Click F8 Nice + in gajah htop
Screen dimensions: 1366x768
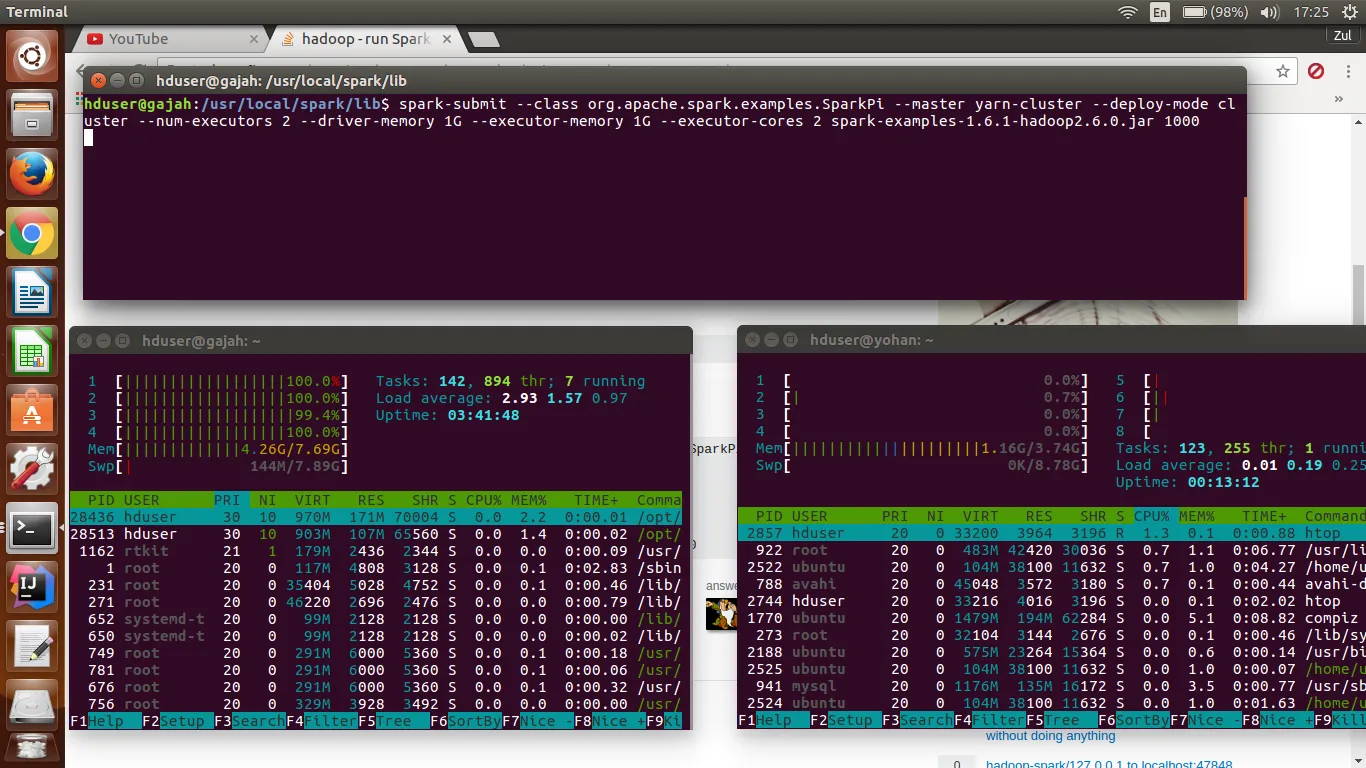point(609,721)
